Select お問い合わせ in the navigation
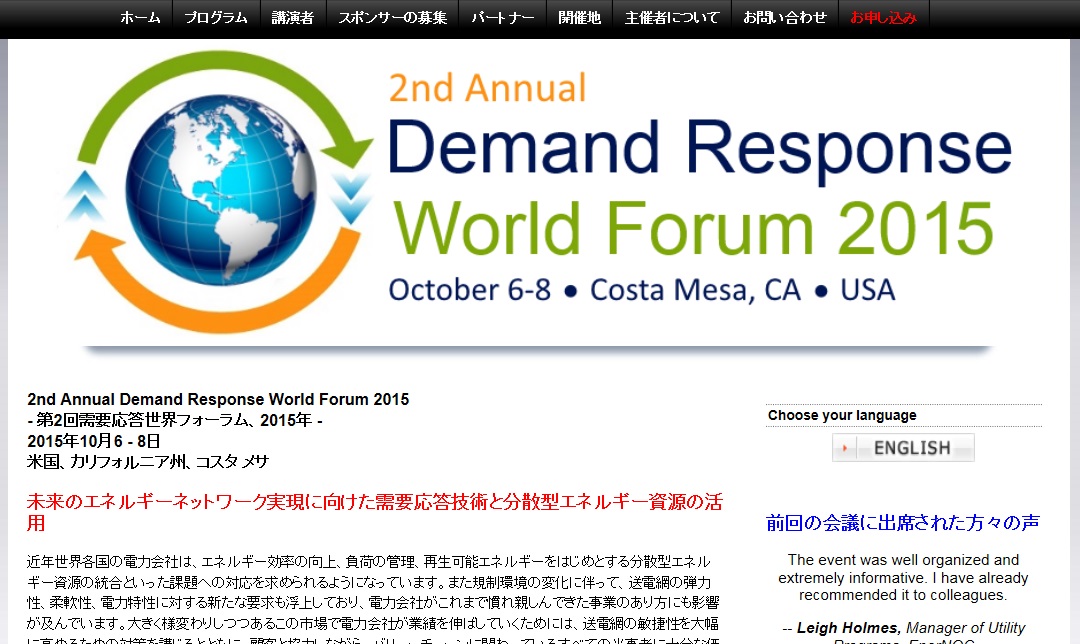Viewport: 1080px width, 644px height. [x=785, y=18]
